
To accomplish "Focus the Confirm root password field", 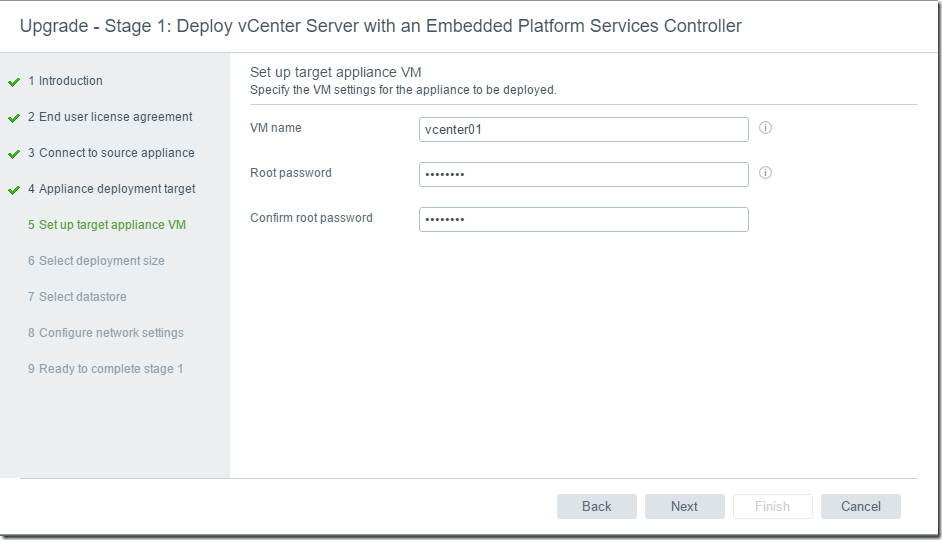I will [x=583, y=219].
